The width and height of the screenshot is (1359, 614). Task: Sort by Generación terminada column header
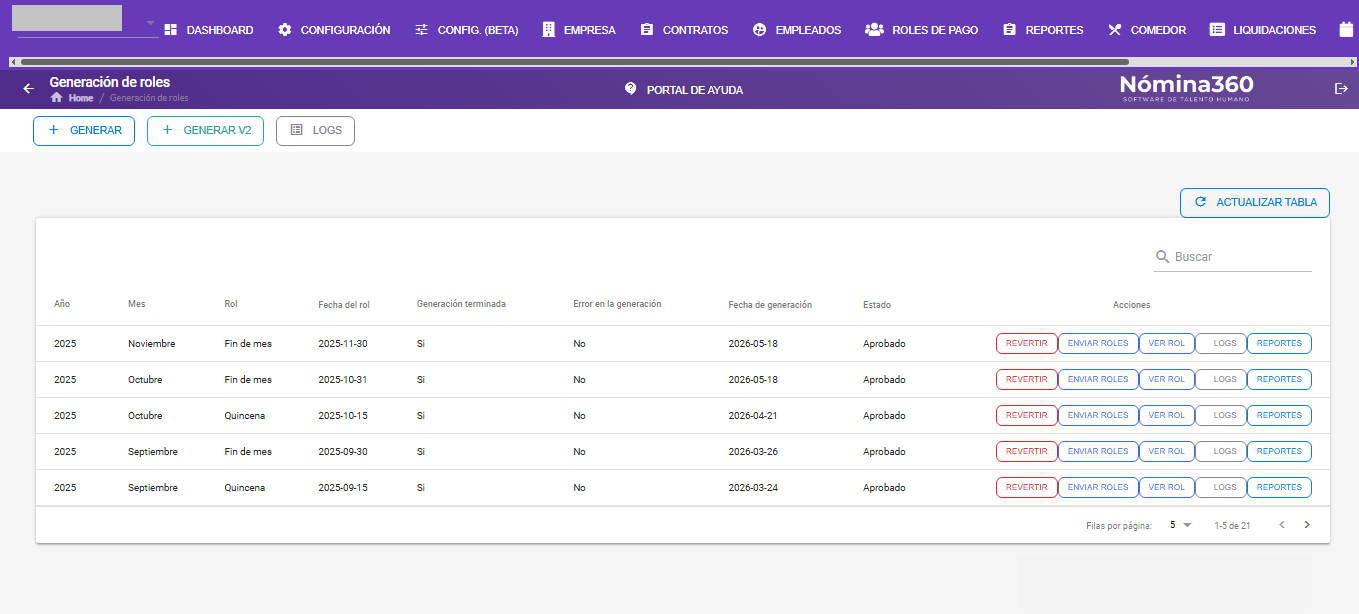click(461, 304)
